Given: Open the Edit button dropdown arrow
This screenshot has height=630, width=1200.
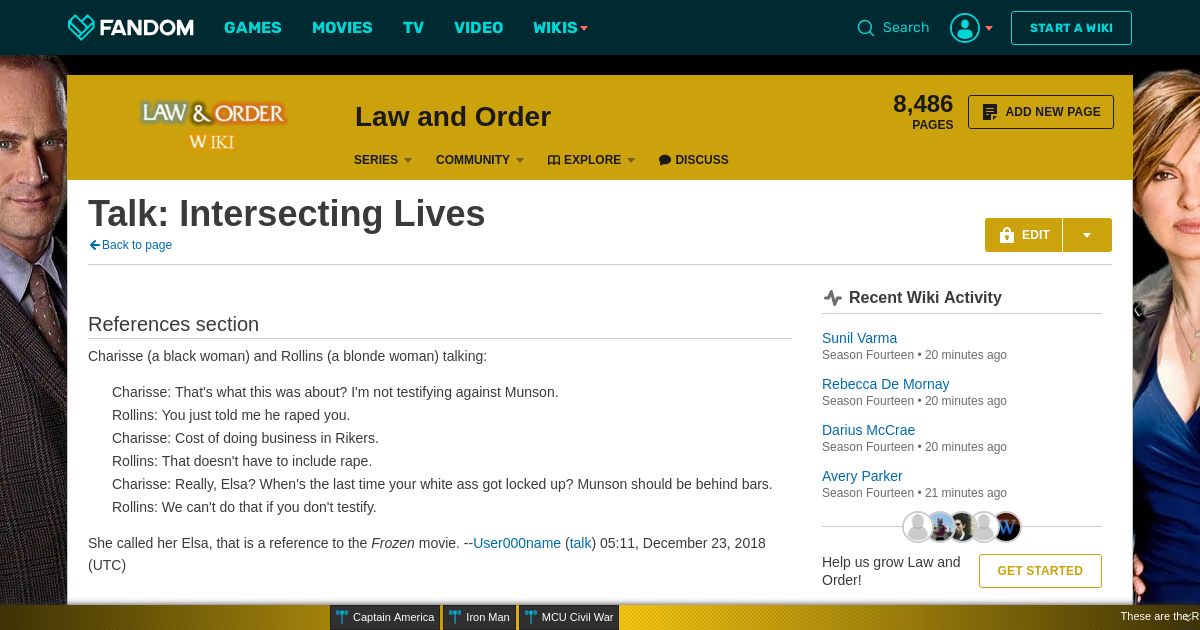Looking at the screenshot, I should click(1087, 235).
